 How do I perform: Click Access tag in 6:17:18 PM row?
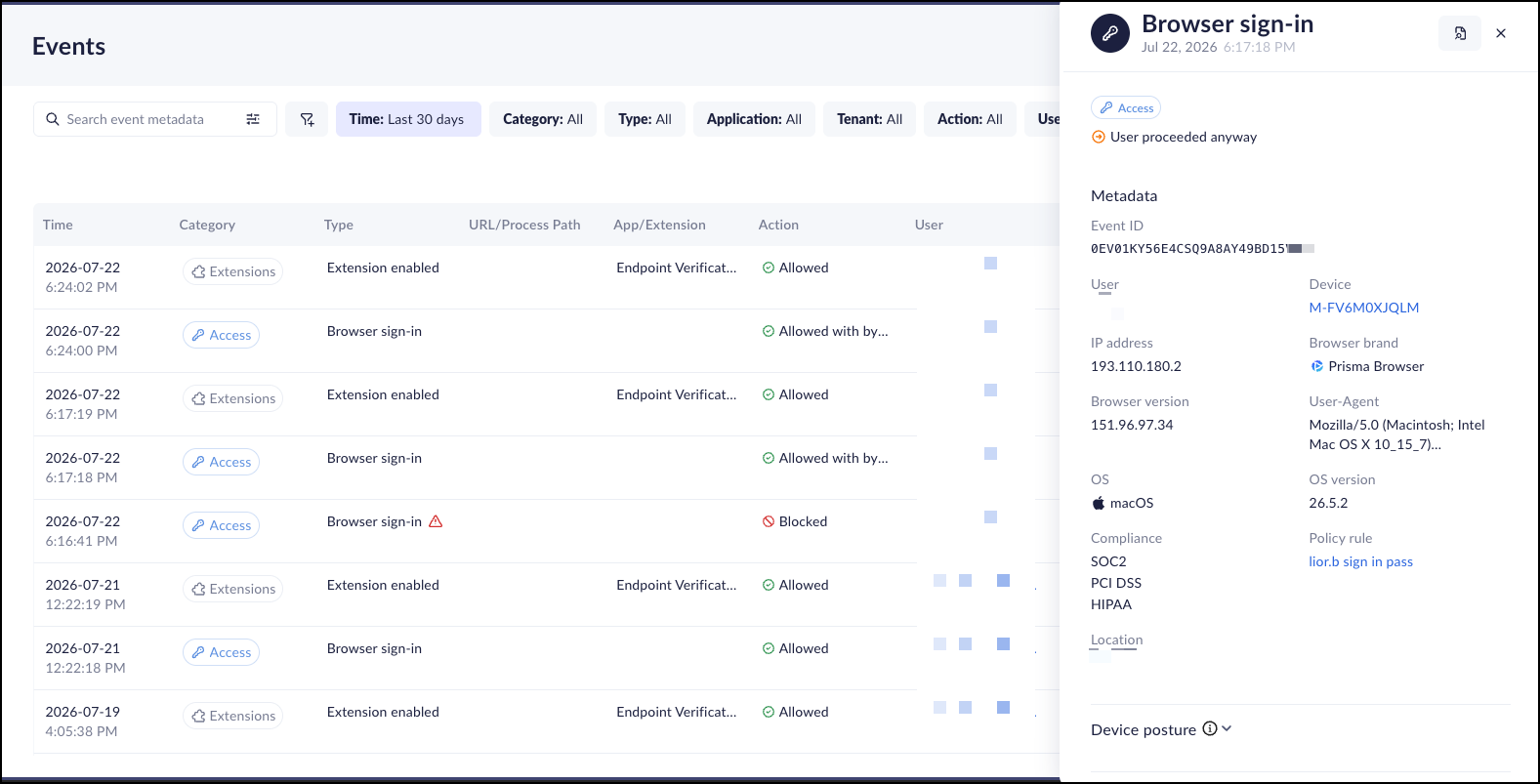click(221, 462)
